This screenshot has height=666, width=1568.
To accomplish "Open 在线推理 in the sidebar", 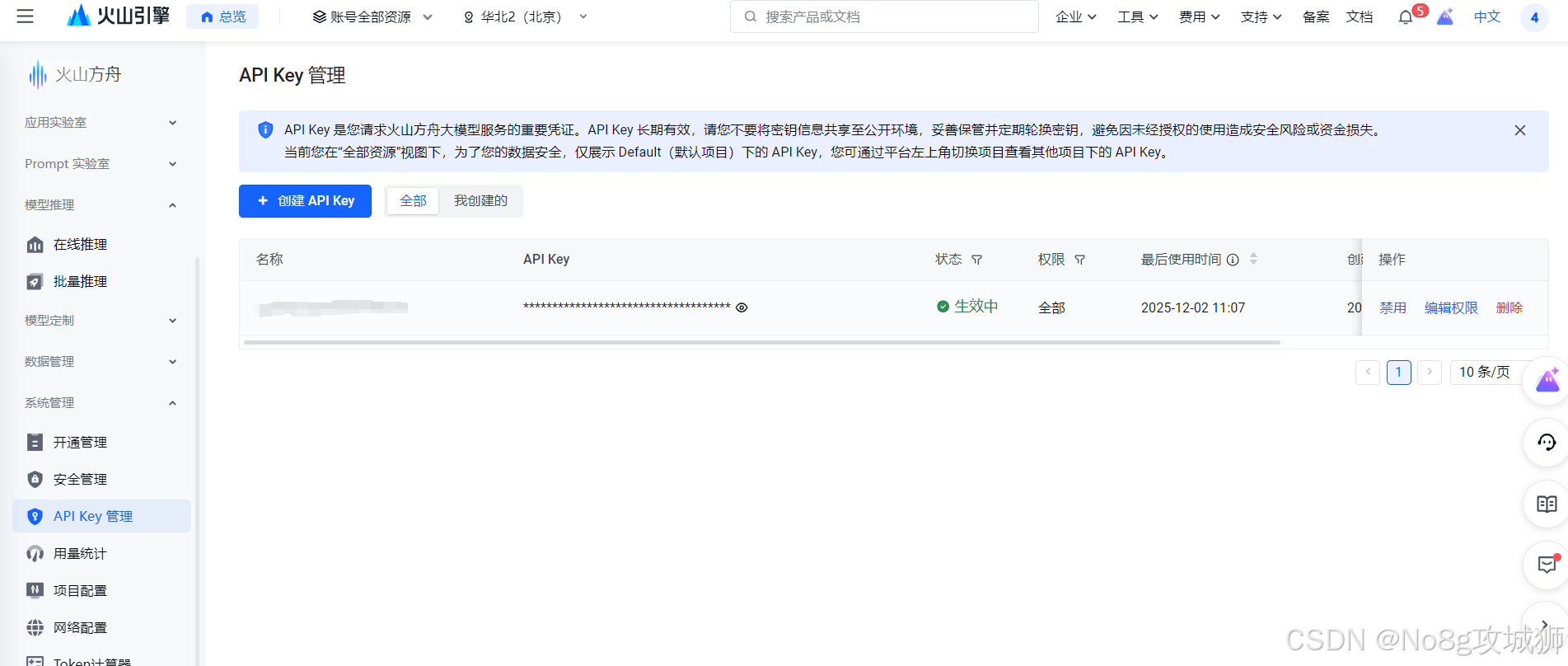I will [80, 245].
